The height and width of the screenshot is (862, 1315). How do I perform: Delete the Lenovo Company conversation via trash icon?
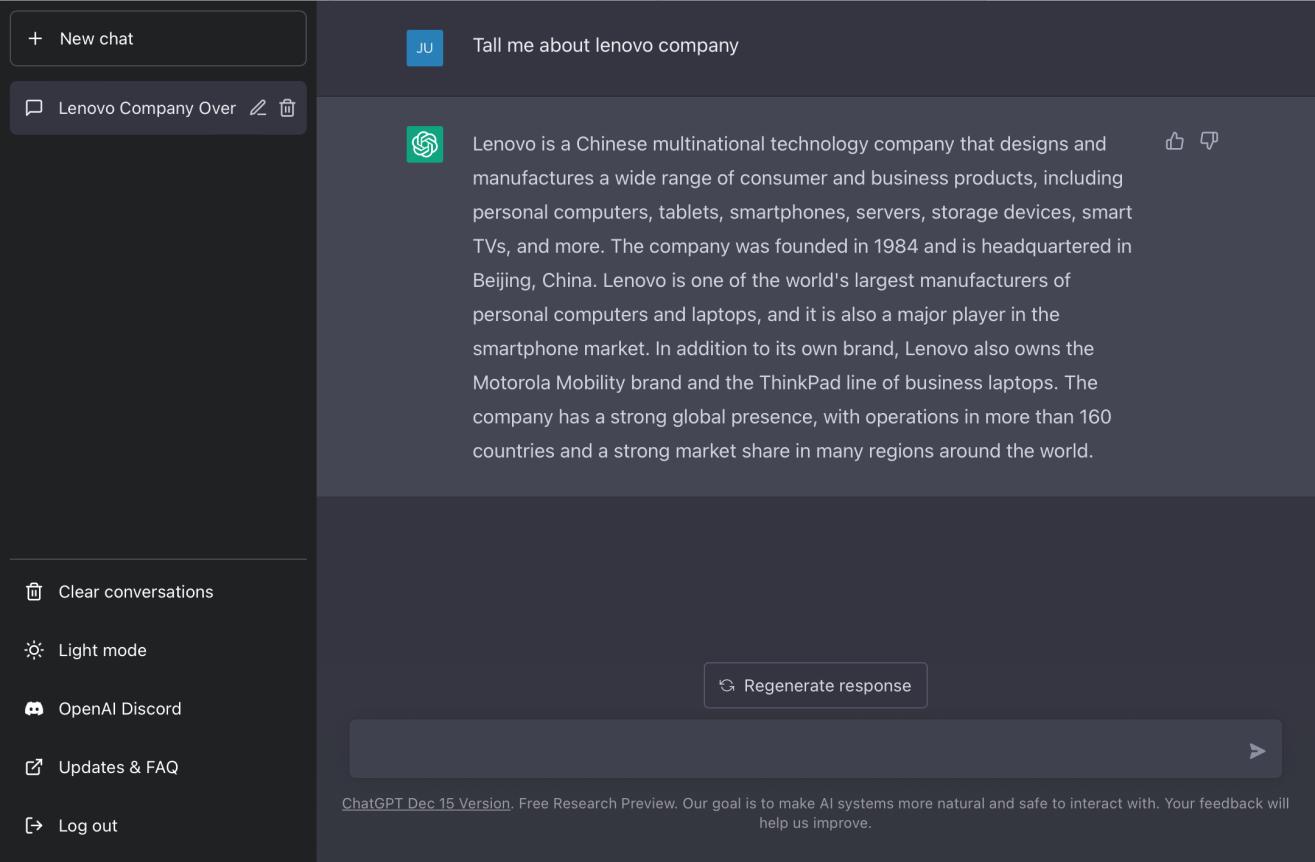pyautogui.click(x=287, y=108)
